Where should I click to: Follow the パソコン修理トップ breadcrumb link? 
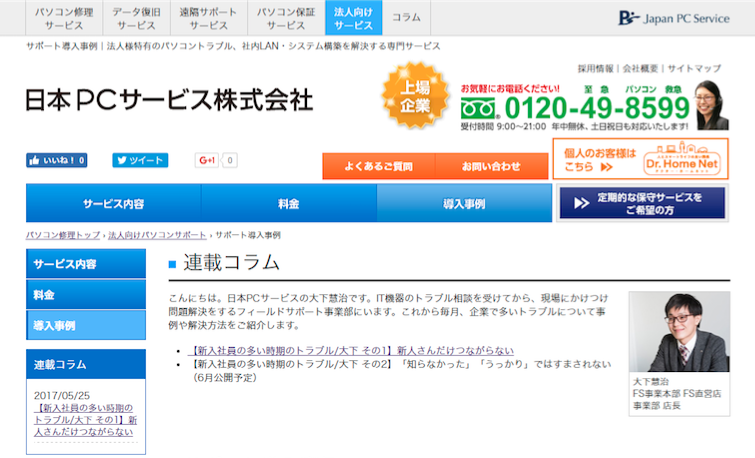pos(63,235)
